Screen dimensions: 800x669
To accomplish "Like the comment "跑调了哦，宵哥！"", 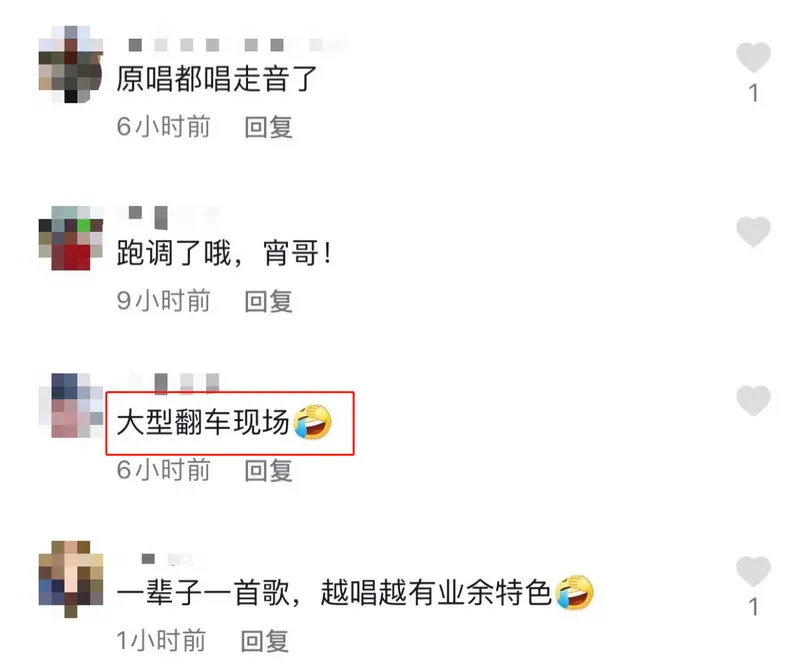I will click(753, 232).
